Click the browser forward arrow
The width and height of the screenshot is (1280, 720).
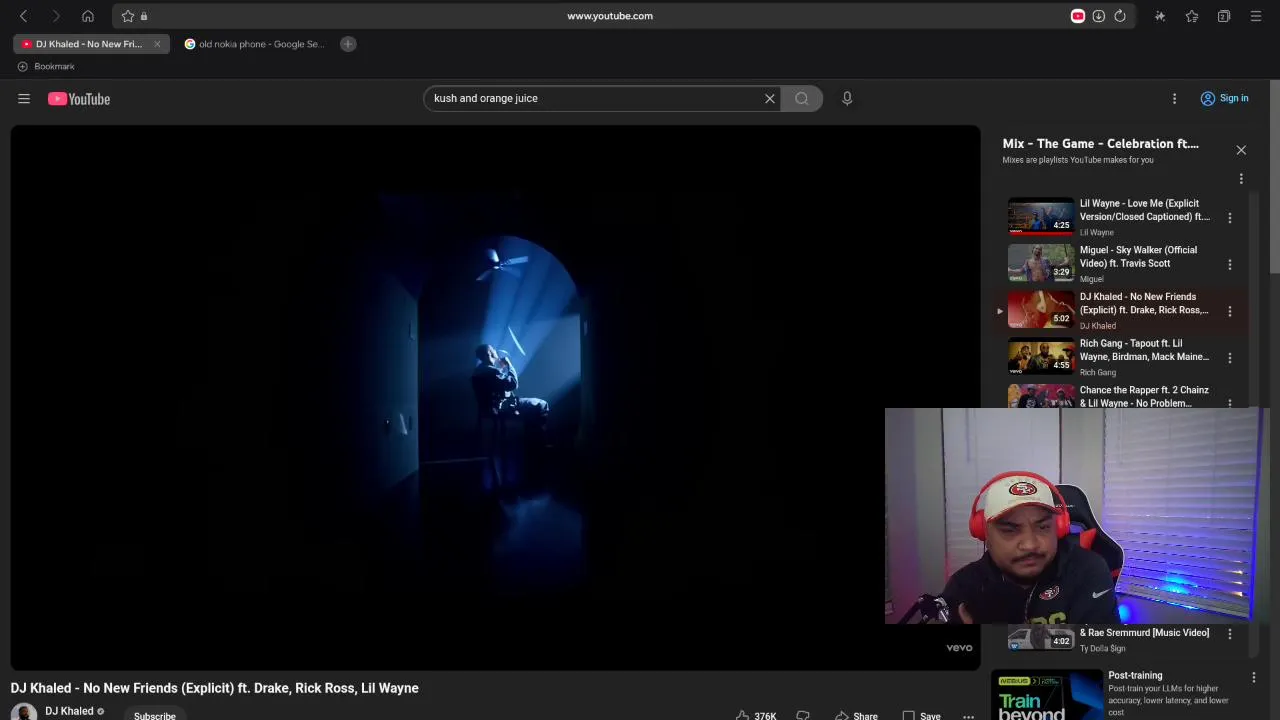56,16
